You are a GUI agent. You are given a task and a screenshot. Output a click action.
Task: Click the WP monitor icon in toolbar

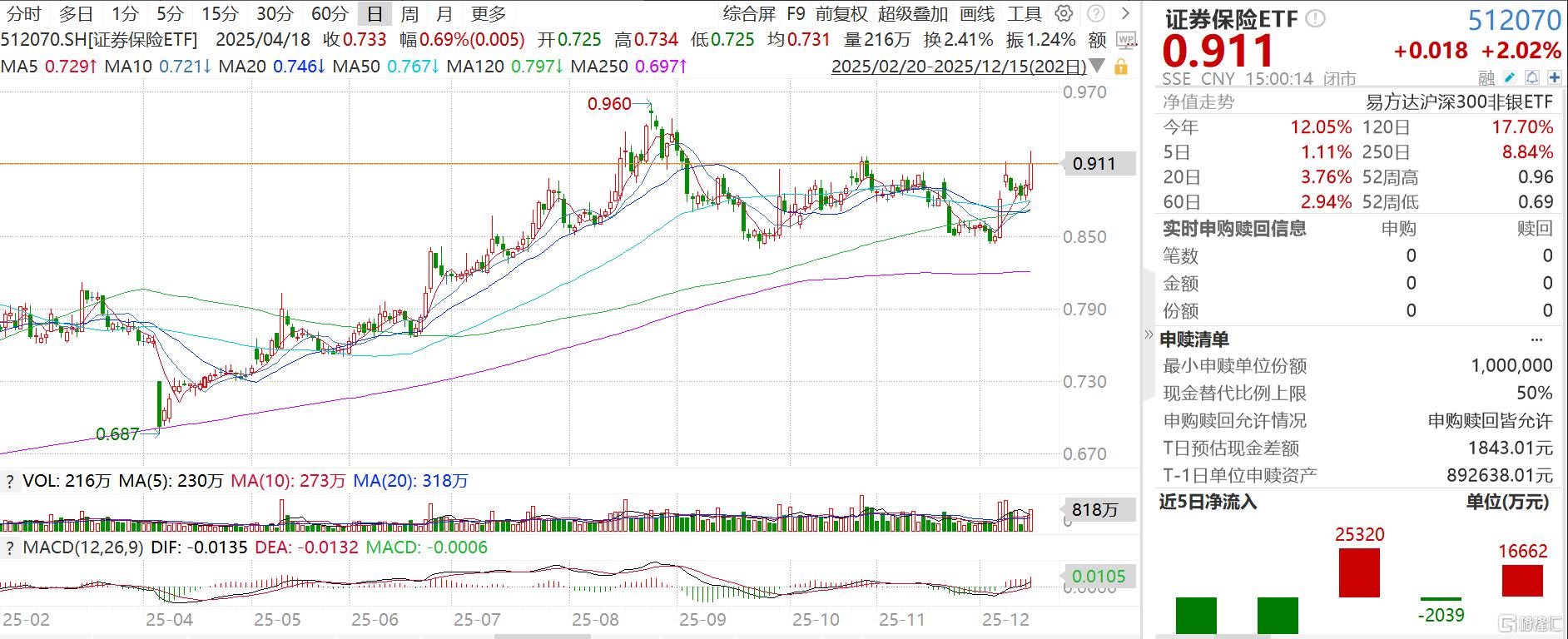tap(1126, 40)
